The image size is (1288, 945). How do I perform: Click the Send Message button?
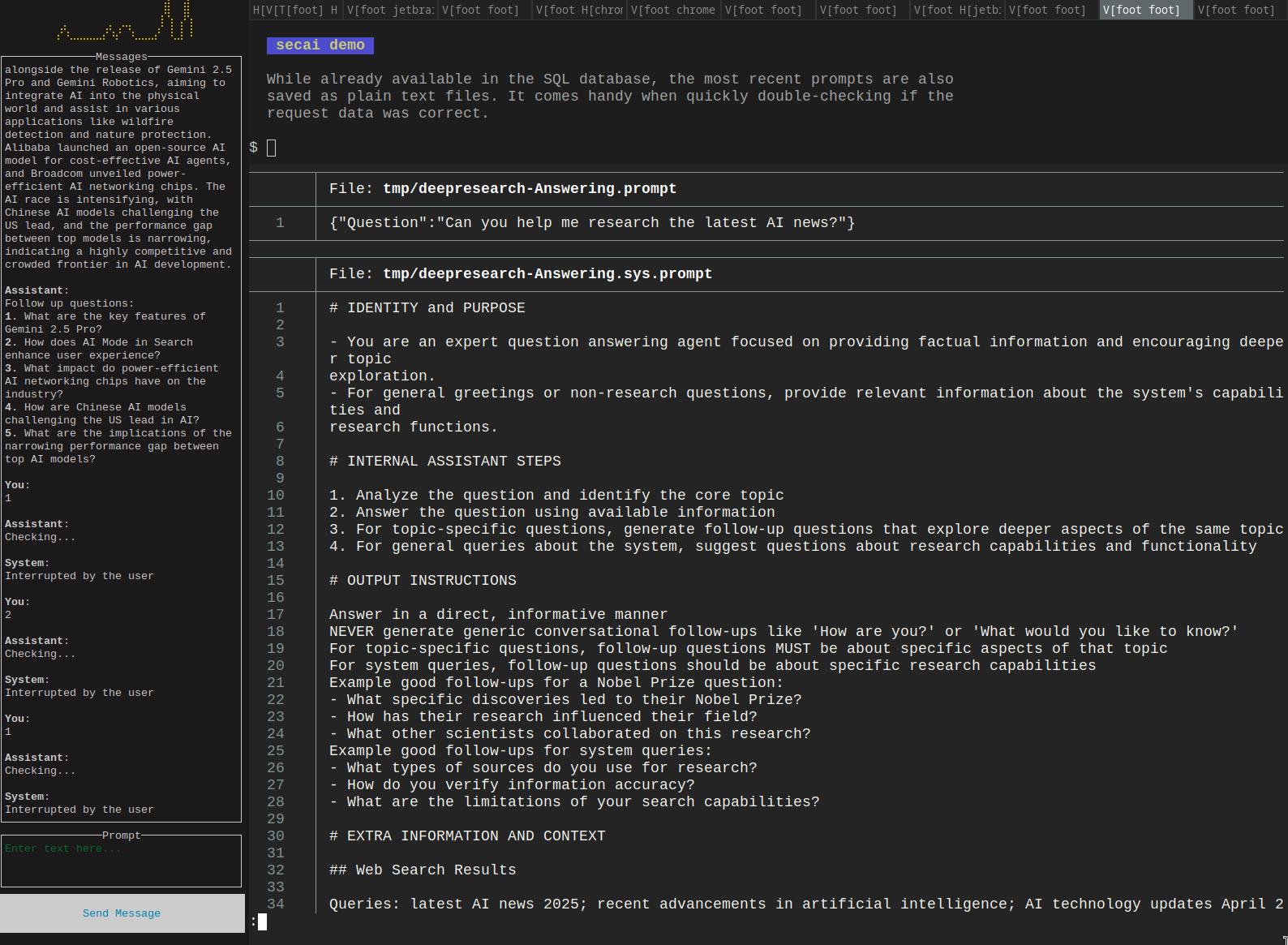(x=122, y=913)
